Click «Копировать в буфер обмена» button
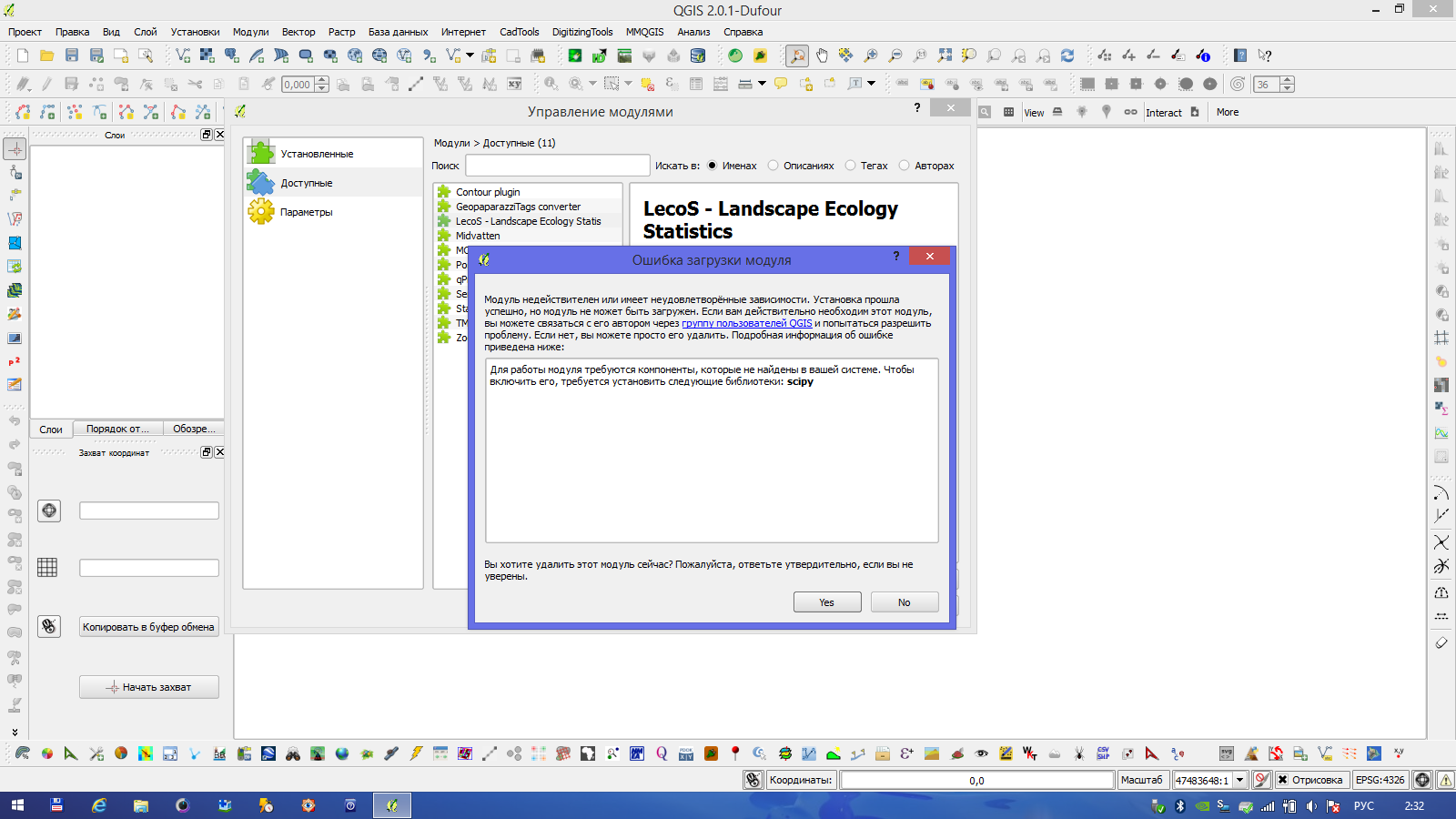Image resolution: width=1456 pixels, height=819 pixels. [x=149, y=627]
